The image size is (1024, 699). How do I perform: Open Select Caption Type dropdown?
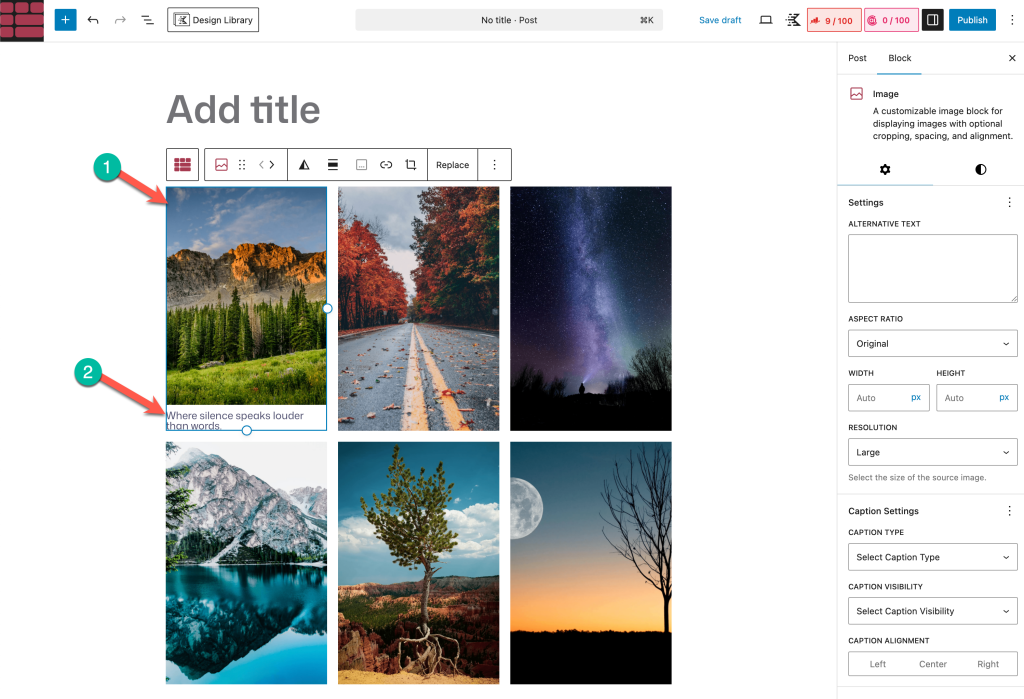(x=932, y=557)
